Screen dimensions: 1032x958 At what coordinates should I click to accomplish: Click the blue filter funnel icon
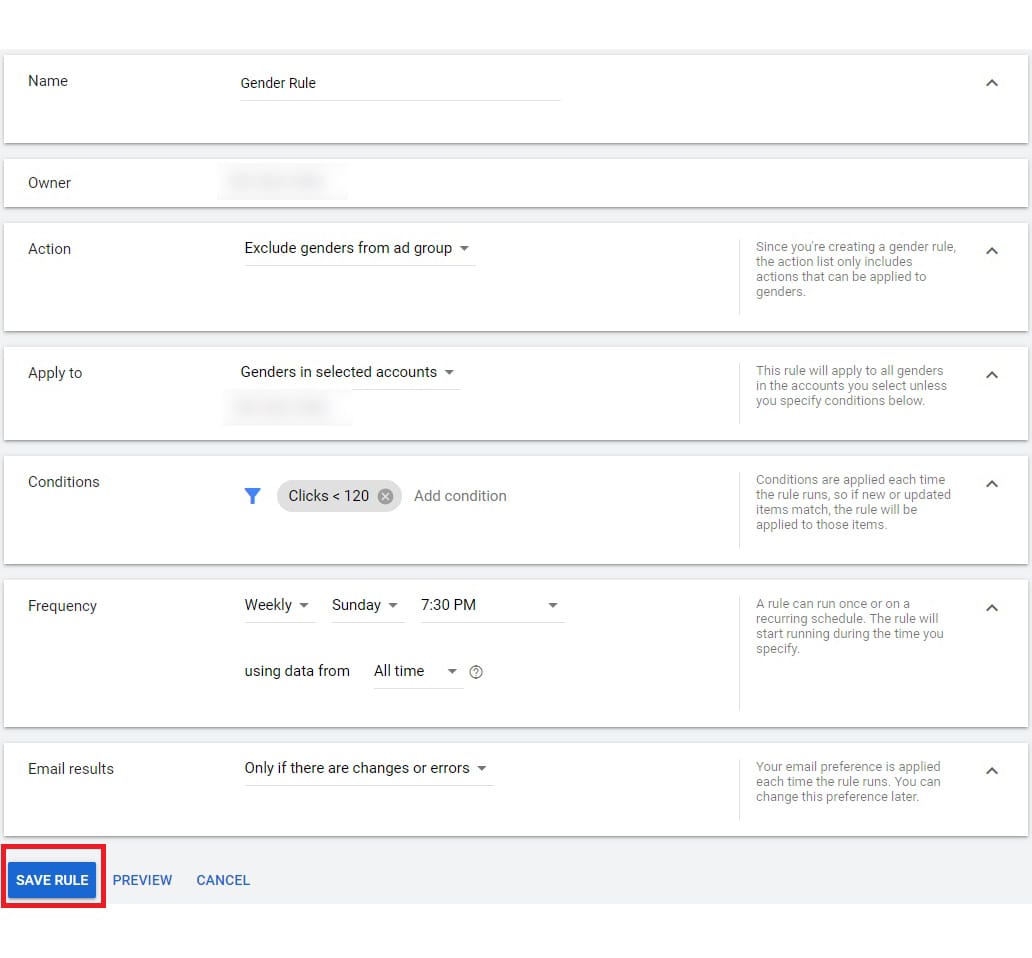(x=253, y=496)
